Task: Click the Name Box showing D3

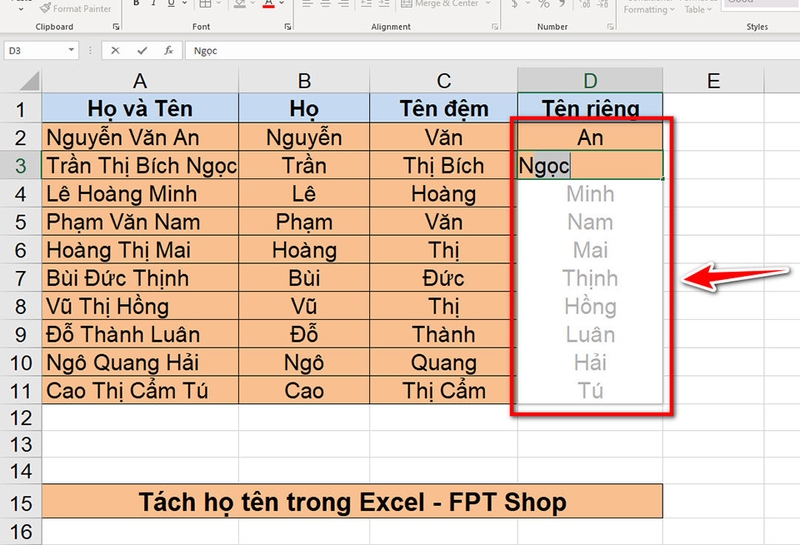Action: (x=36, y=51)
